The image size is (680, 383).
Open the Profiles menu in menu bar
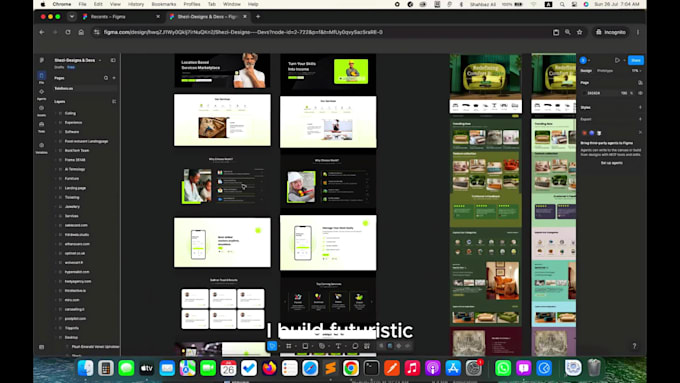(192, 4)
